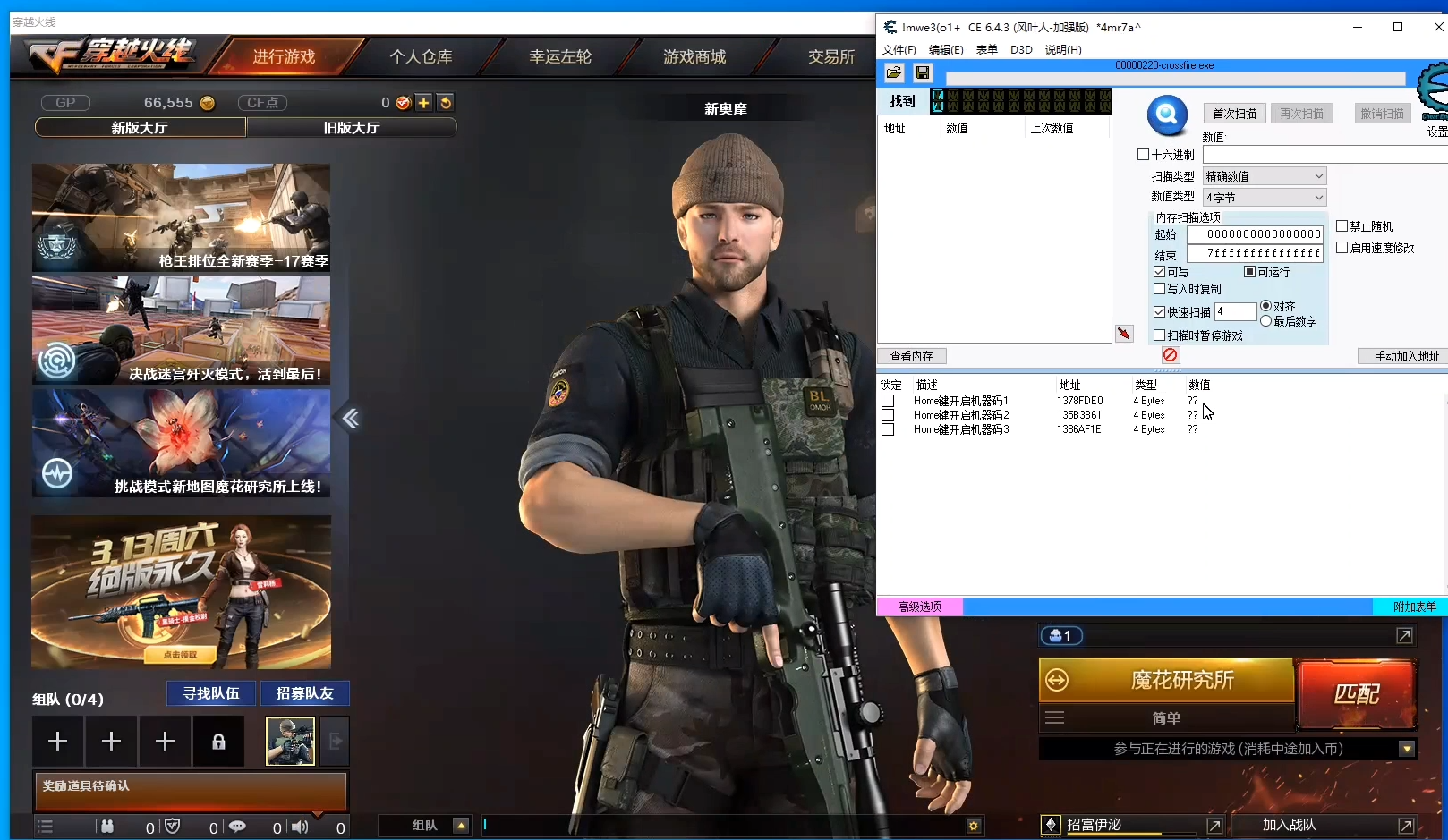Open the D3D menu

1021,50
